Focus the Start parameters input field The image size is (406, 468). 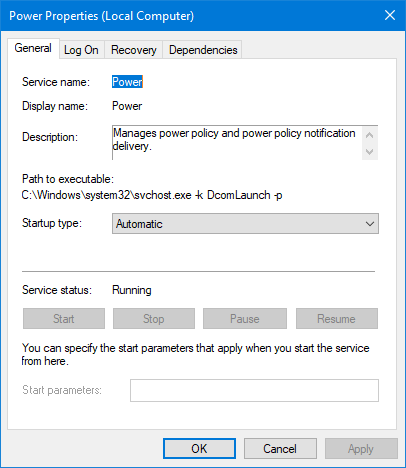click(x=254, y=390)
